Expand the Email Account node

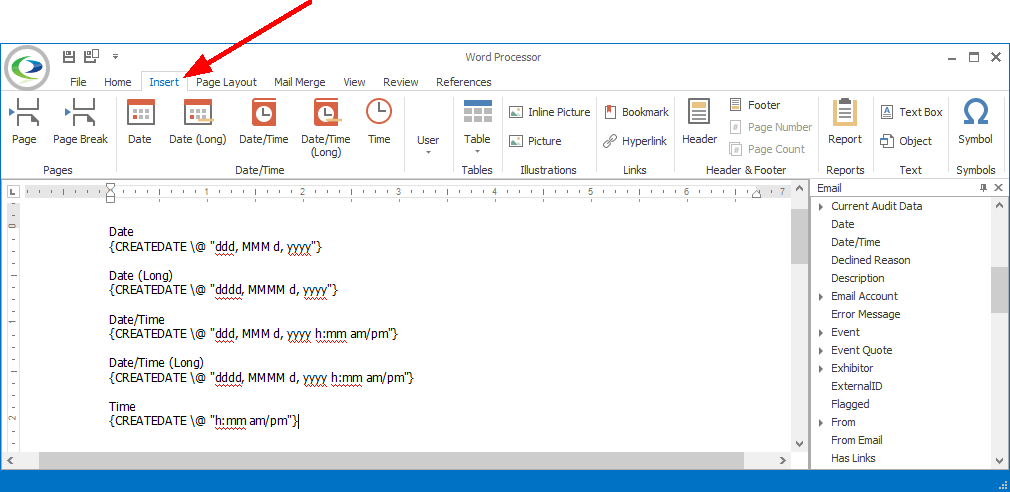[x=821, y=297]
